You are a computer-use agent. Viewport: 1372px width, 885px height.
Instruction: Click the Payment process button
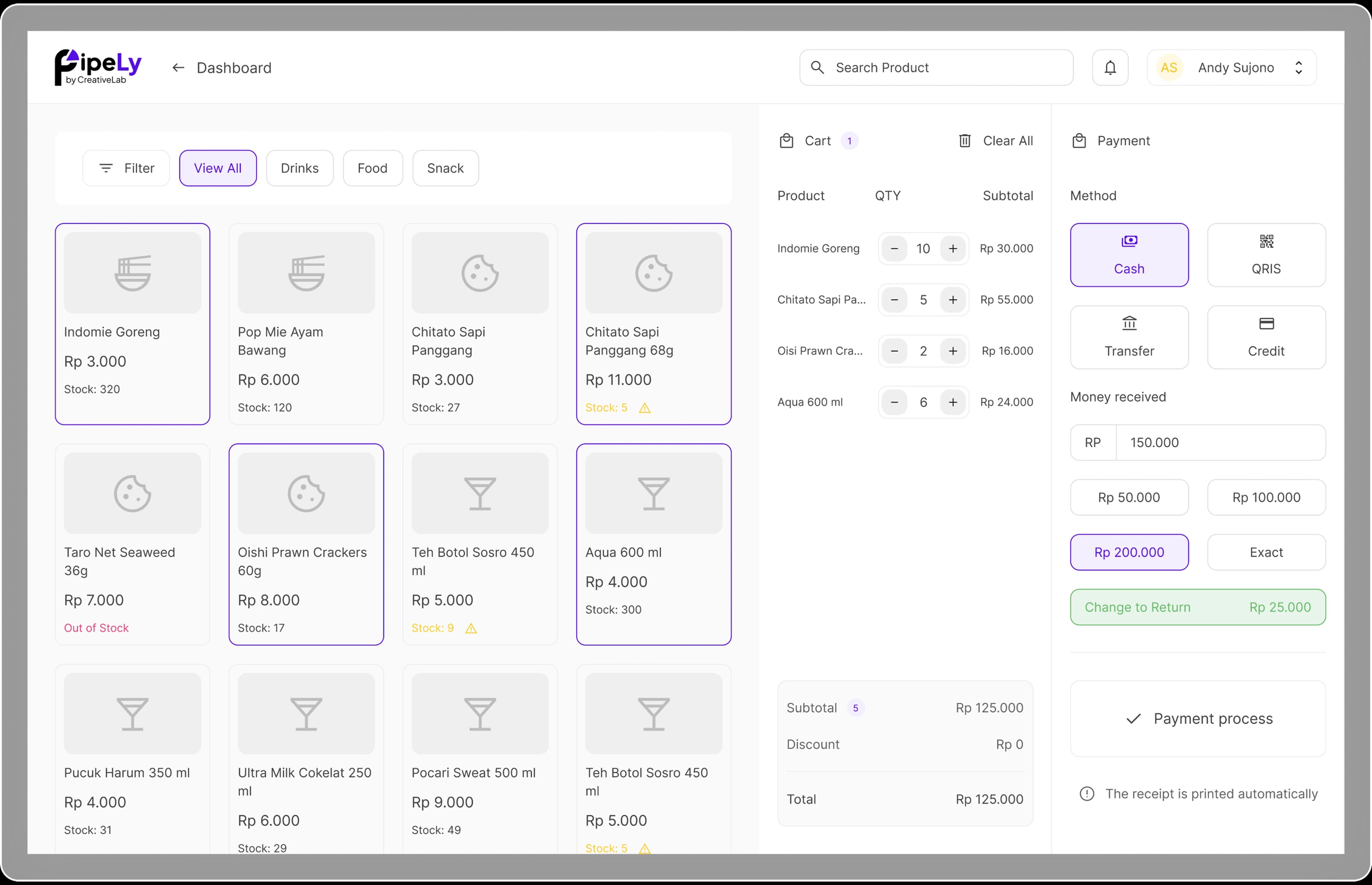coord(1198,719)
